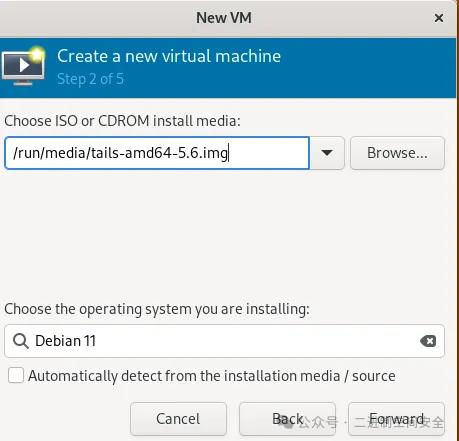Focus the ISO path field containing tails-amd64-5.6.img
Image resolution: width=459 pixels, height=441 pixels.
[157, 153]
